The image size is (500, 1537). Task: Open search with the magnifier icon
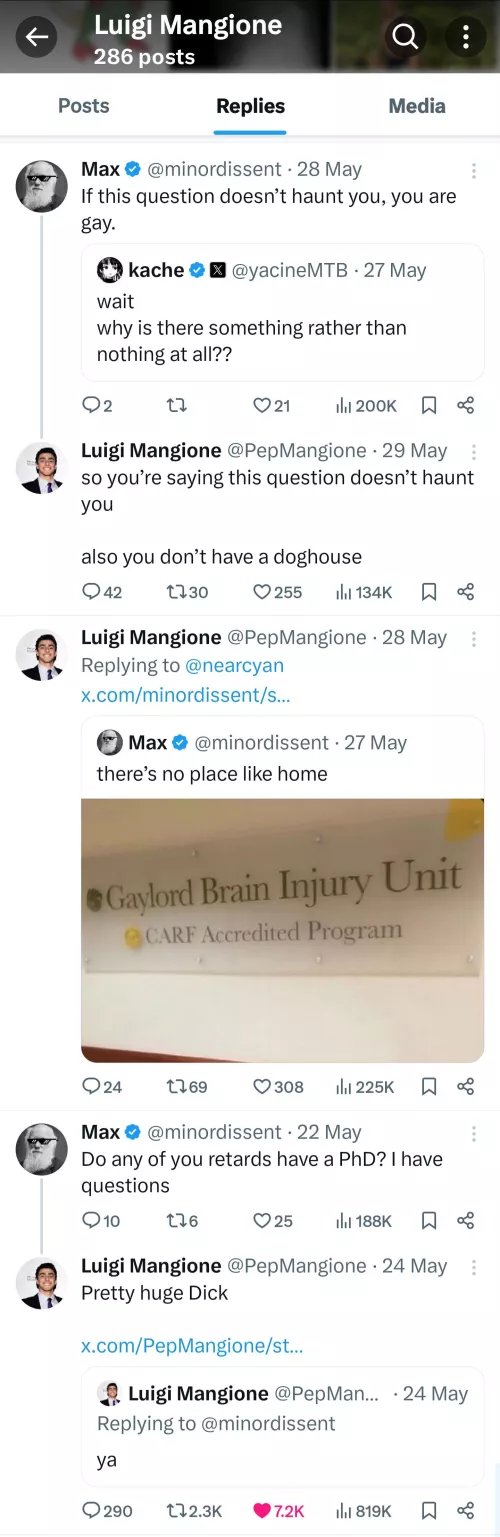(x=405, y=37)
